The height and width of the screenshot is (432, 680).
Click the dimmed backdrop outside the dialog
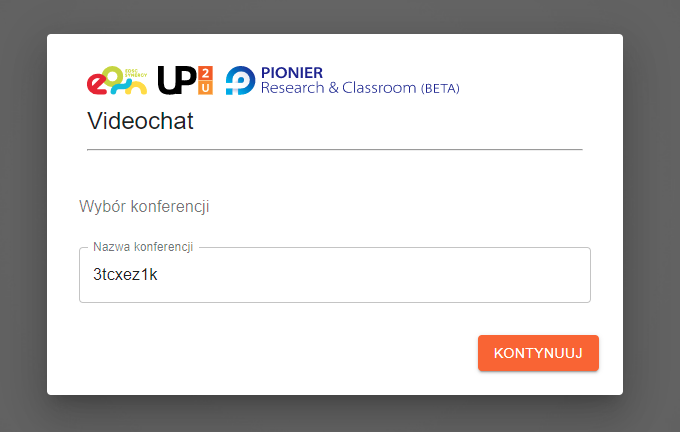coord(23,217)
